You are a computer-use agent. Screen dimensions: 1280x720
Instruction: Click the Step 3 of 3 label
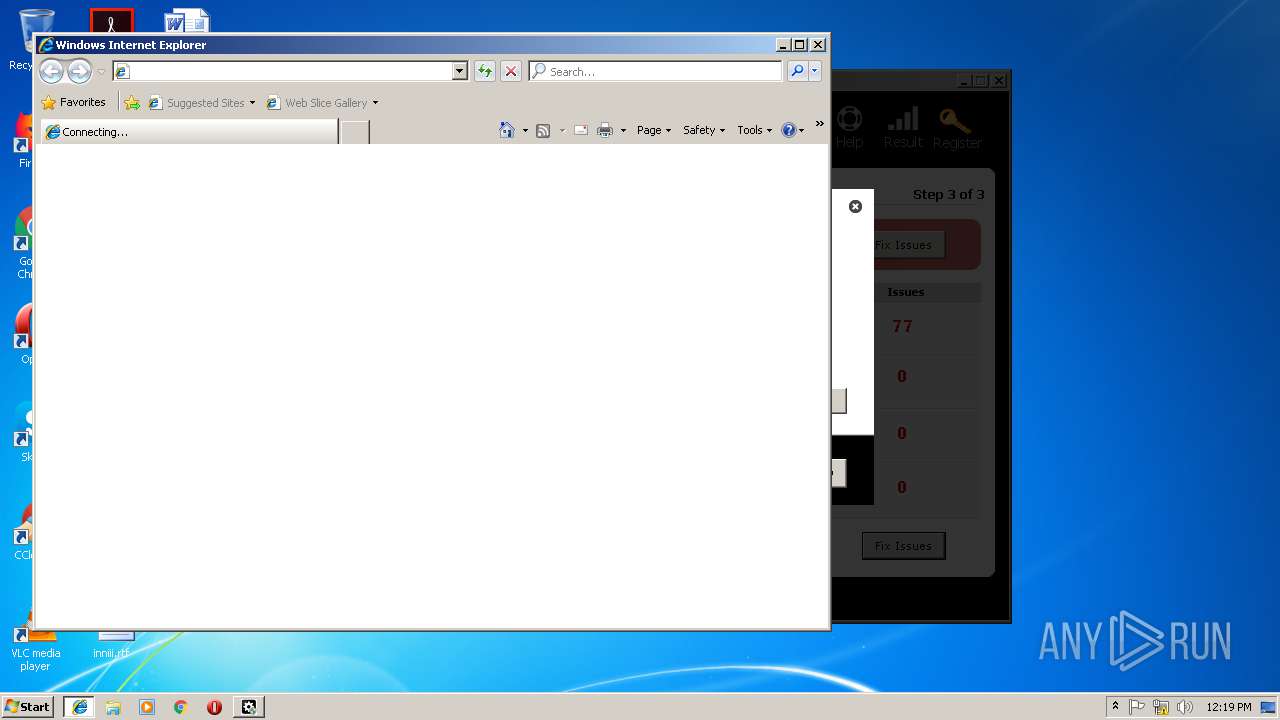(948, 194)
